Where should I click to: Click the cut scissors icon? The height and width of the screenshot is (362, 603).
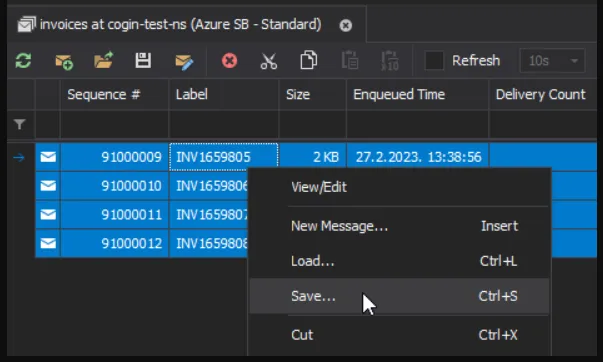(268, 61)
